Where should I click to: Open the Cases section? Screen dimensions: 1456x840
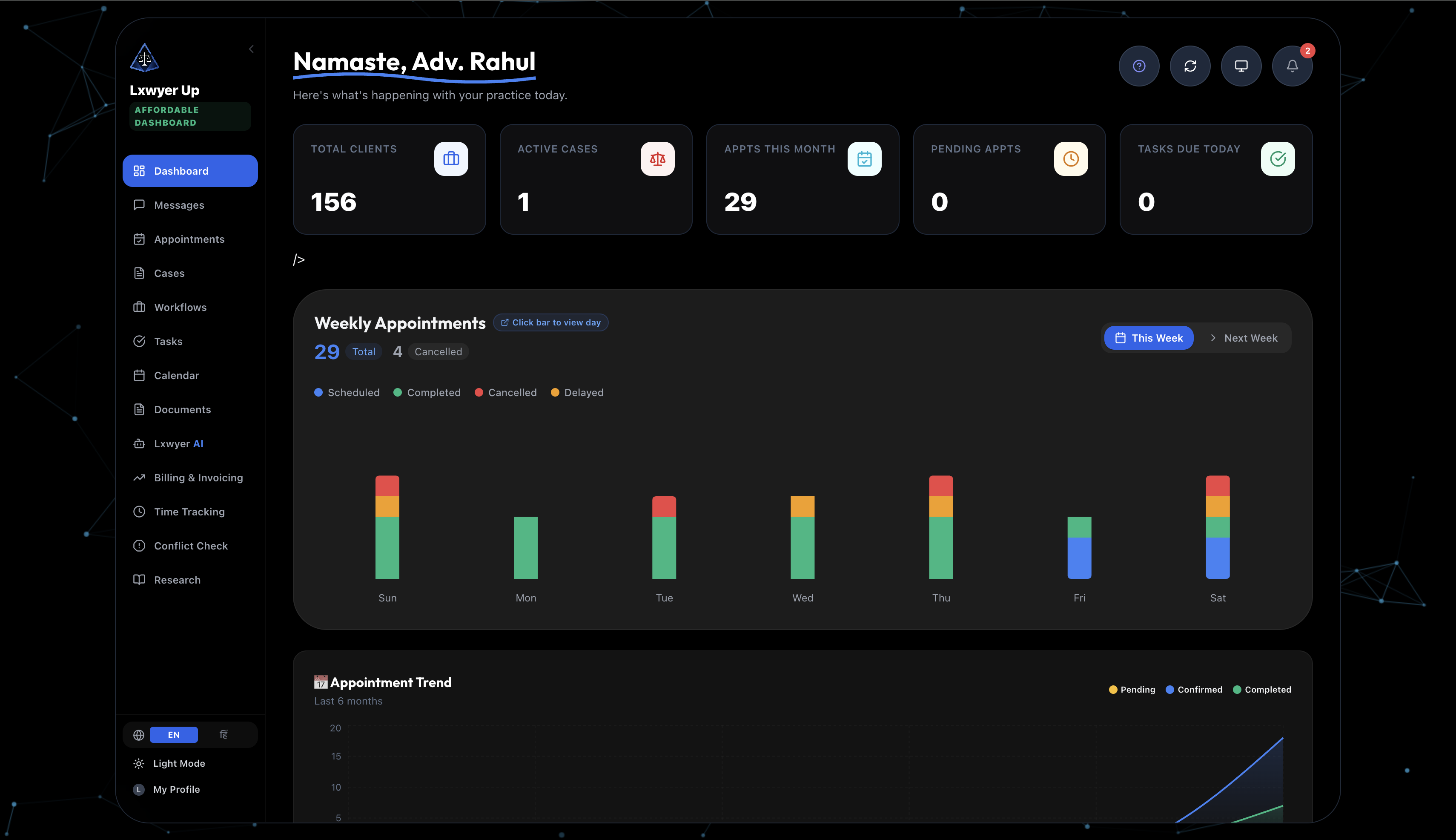point(190,273)
